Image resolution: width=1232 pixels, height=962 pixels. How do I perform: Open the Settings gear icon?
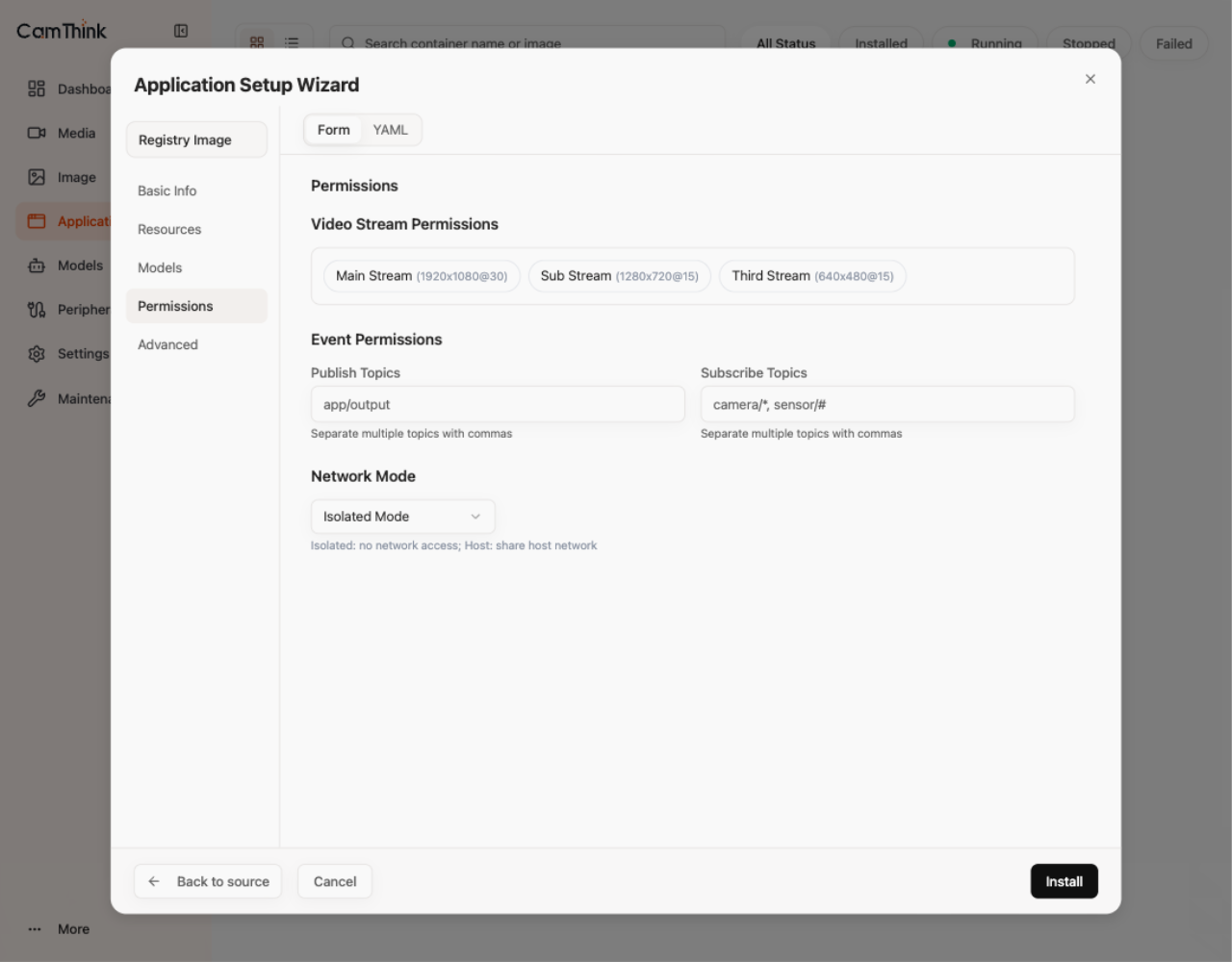37,354
